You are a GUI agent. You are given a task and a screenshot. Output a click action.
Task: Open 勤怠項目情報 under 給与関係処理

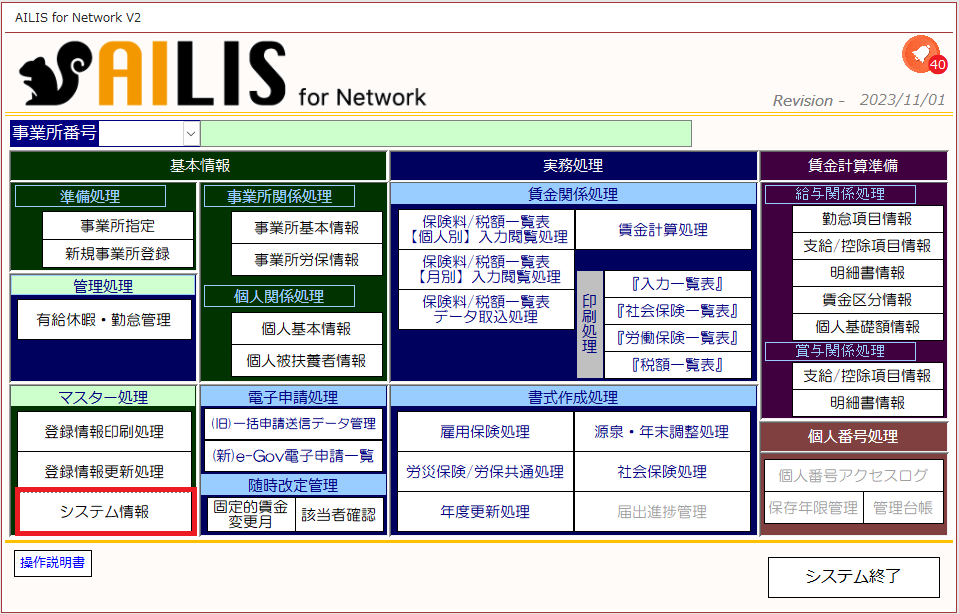point(867,219)
